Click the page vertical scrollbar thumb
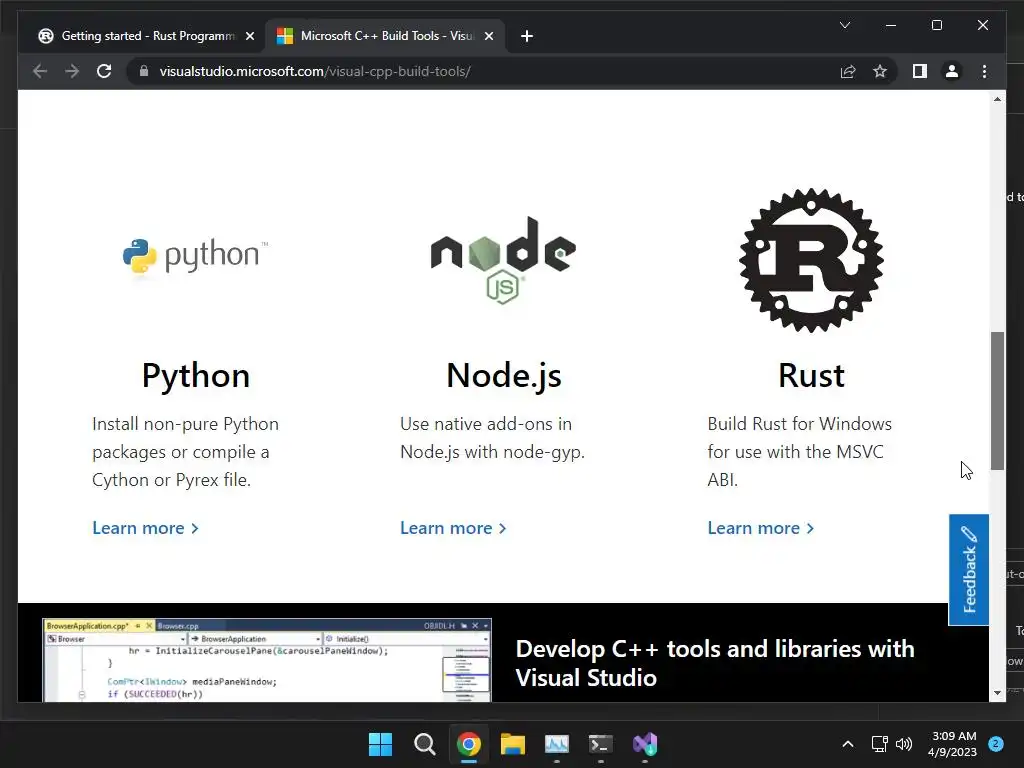Image resolution: width=1024 pixels, height=768 pixels. coord(997,400)
